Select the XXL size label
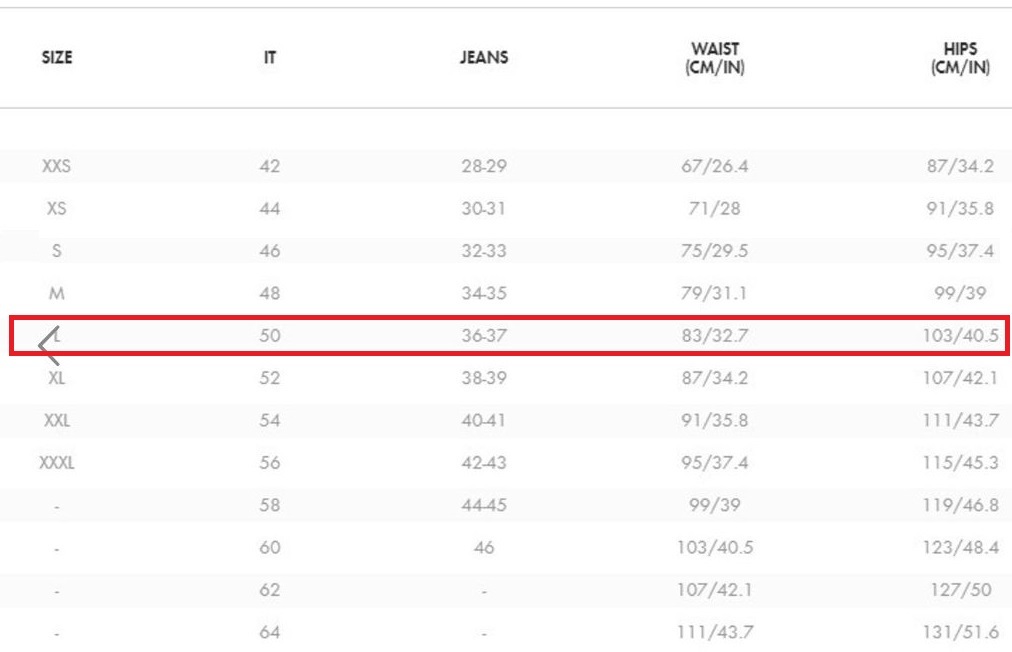Screen dimensions: 1012x652 pyautogui.click(x=57, y=421)
